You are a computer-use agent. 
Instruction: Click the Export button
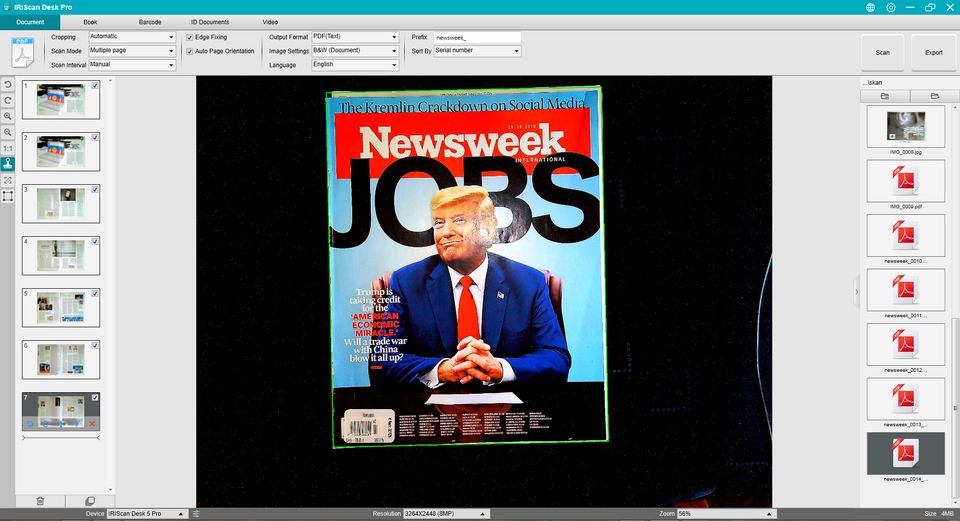tap(934, 53)
